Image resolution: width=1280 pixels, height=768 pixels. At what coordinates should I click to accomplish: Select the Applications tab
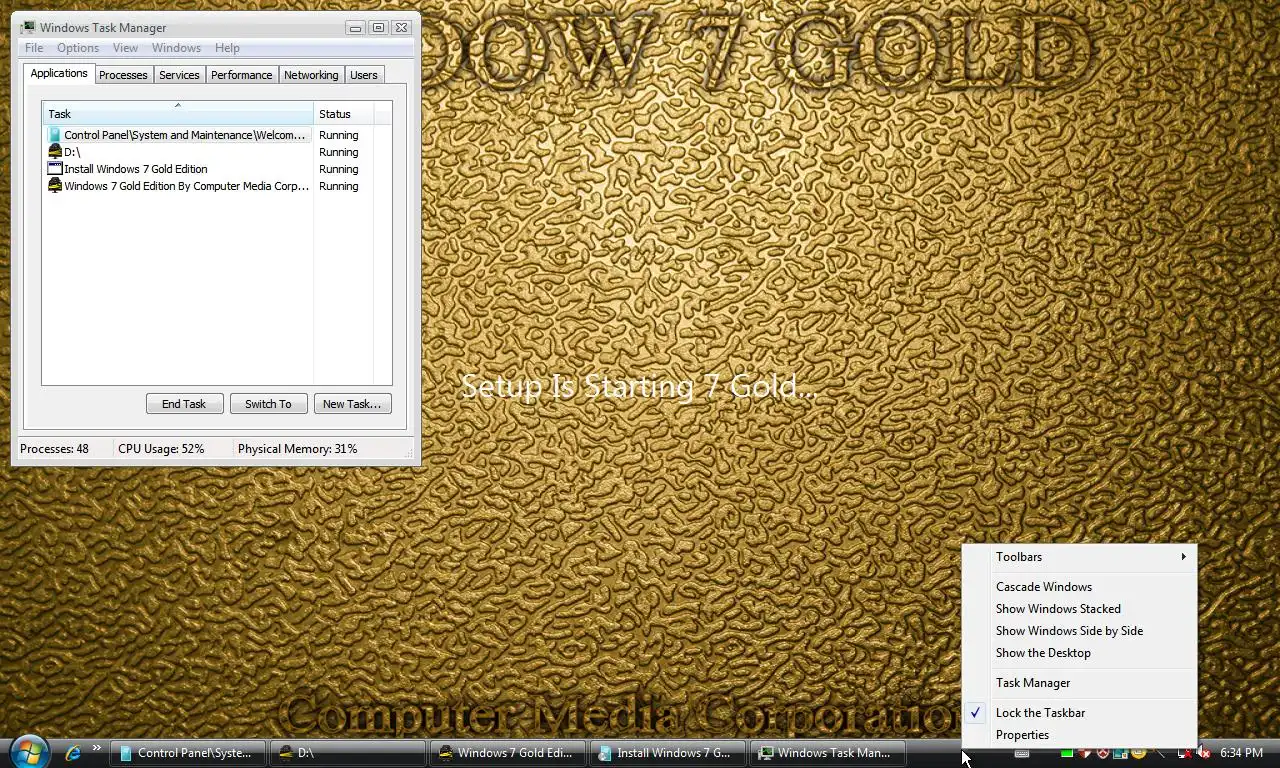(x=59, y=74)
